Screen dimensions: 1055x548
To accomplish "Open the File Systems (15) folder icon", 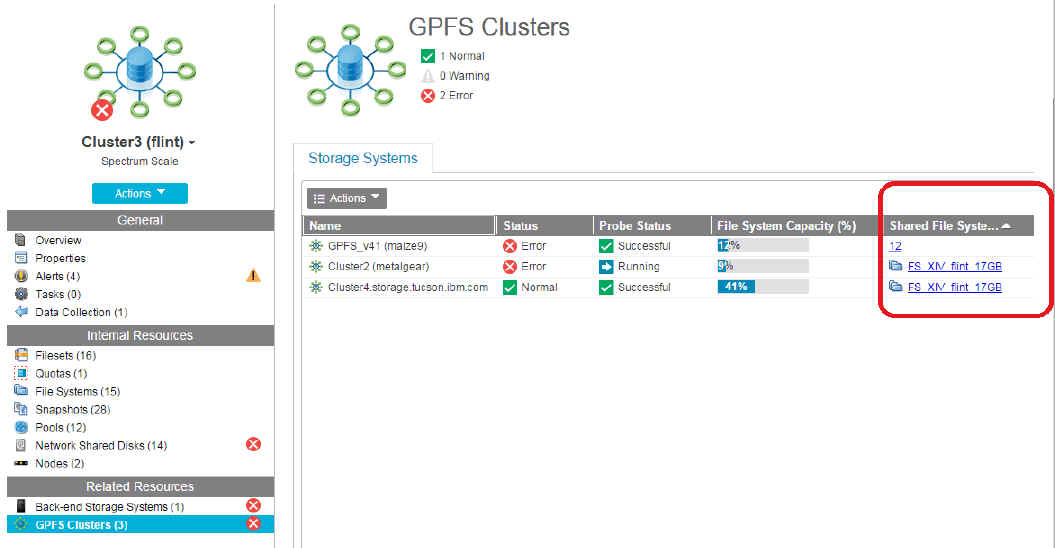I will click(x=21, y=390).
